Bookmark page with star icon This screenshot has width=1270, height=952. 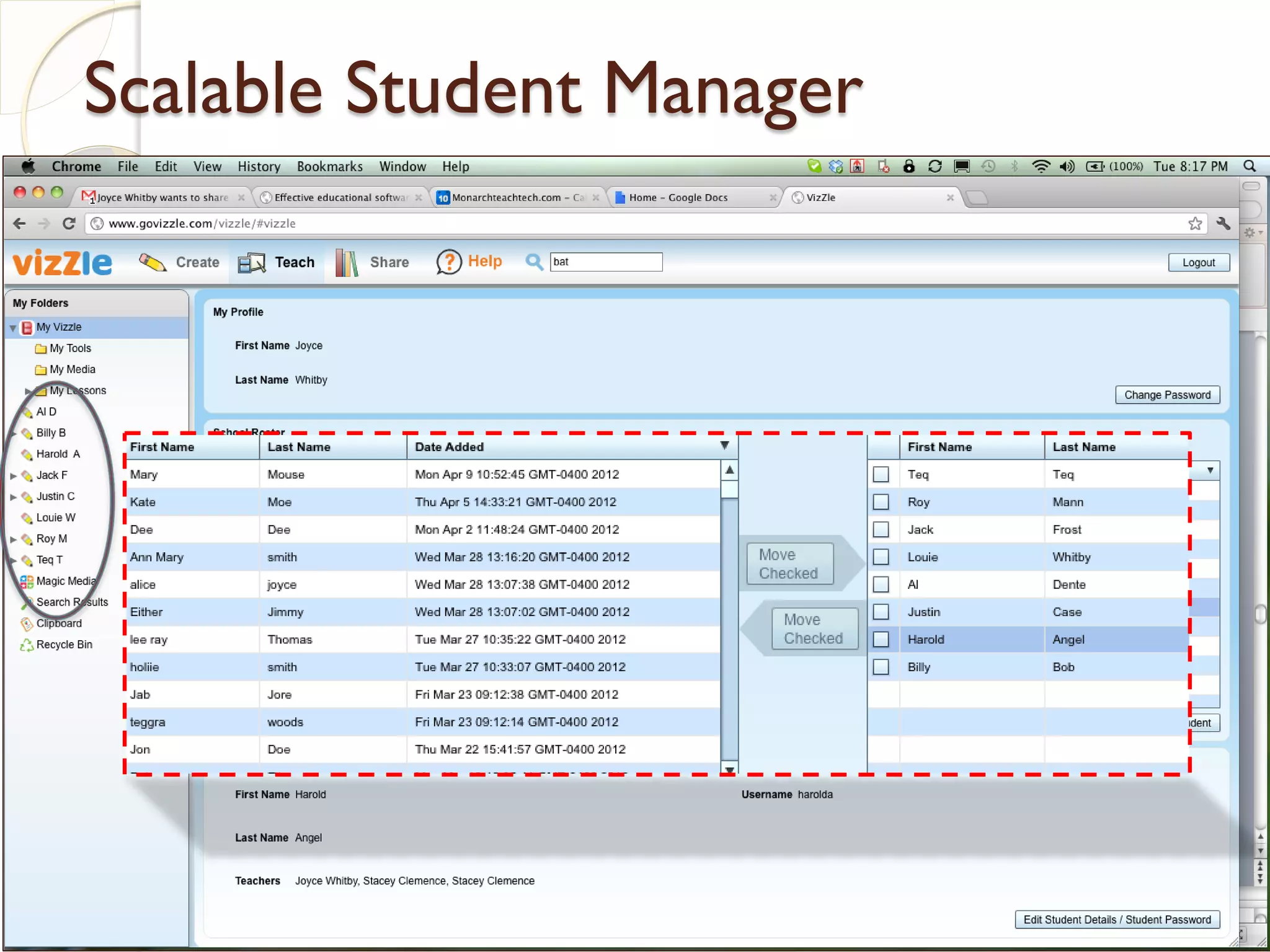(x=1195, y=224)
